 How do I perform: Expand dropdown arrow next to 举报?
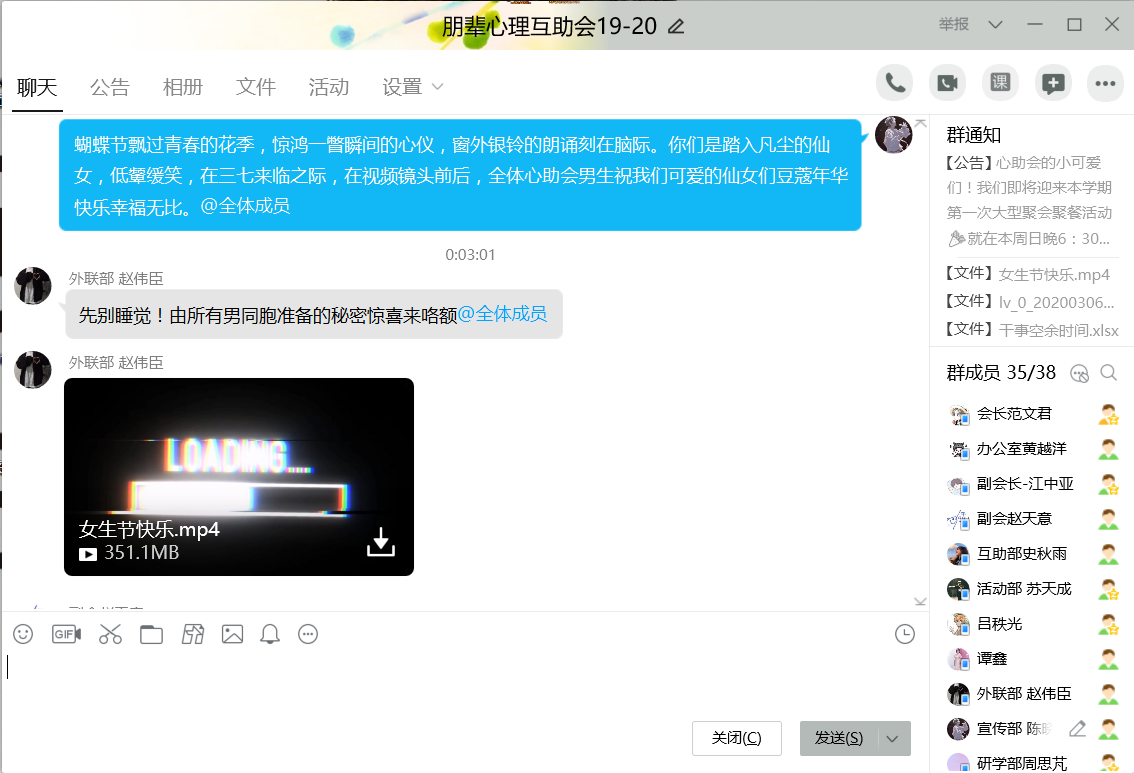(995, 25)
